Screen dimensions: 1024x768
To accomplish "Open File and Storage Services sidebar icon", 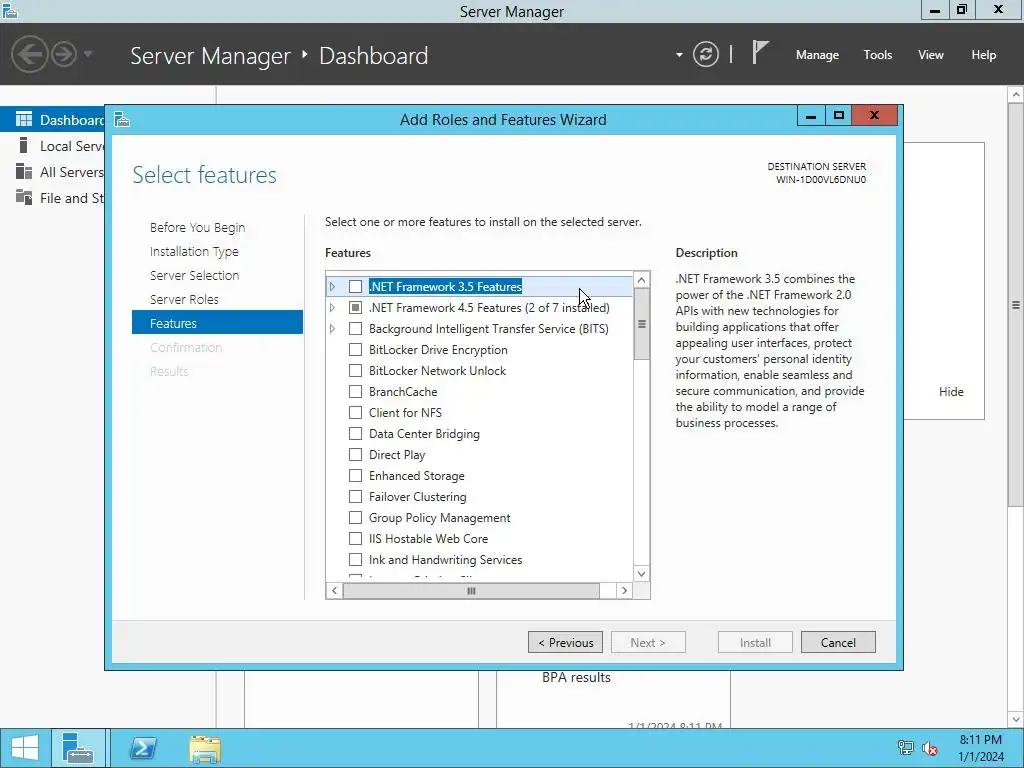I will point(24,197).
